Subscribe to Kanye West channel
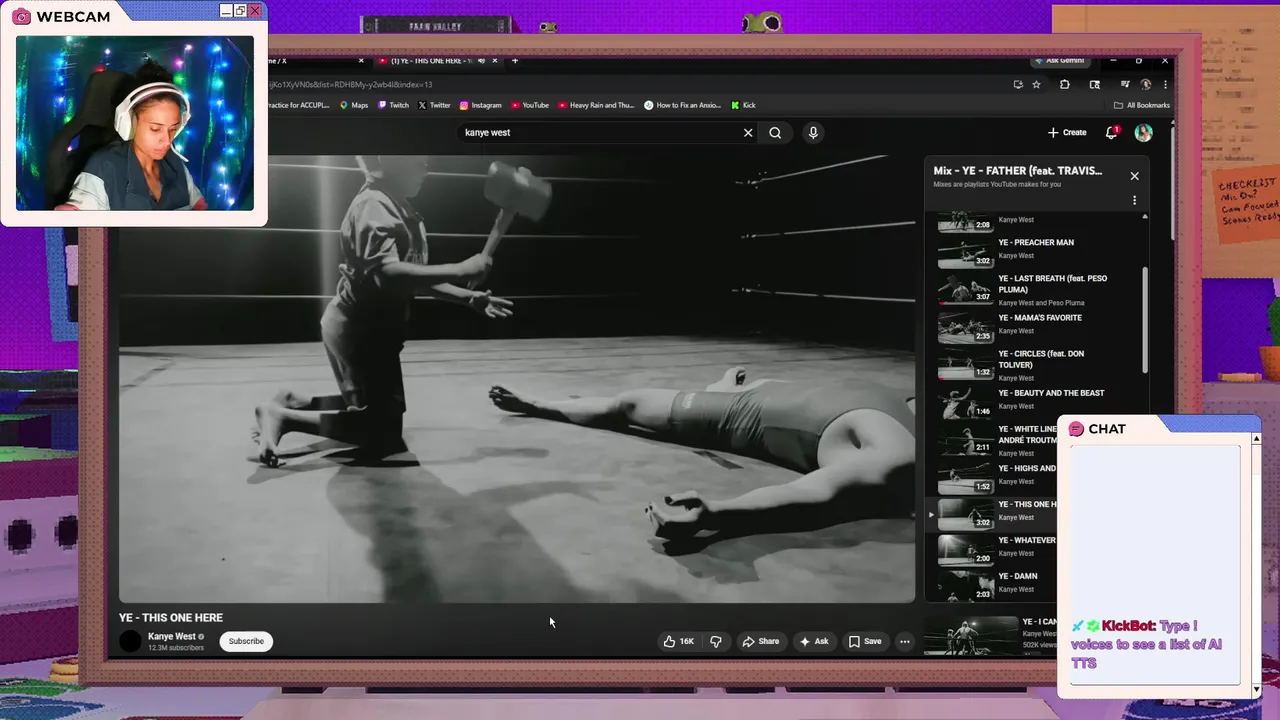Screen dimensions: 1280x720 246,641
